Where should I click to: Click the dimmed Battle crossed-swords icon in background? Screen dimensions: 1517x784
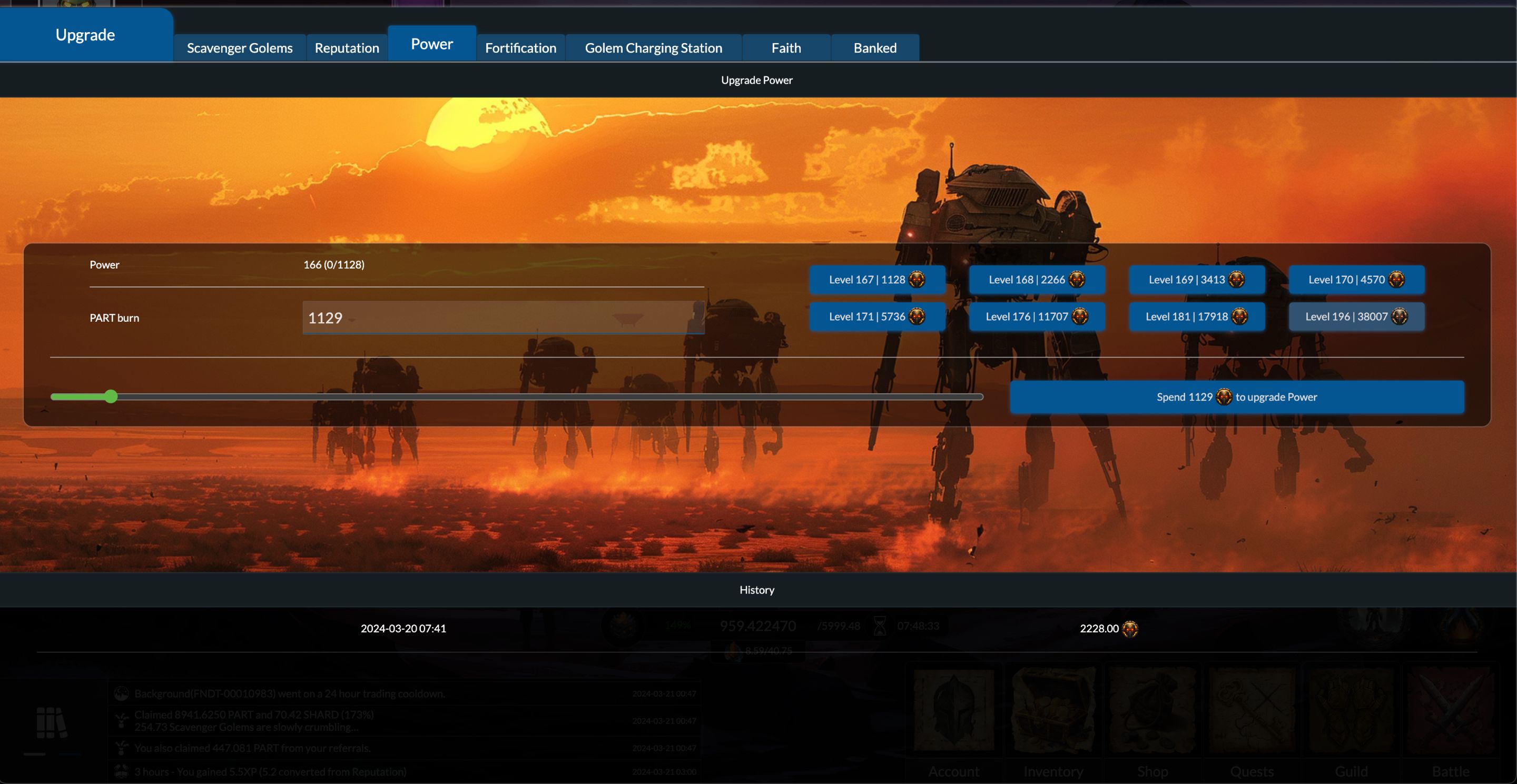point(1451,710)
